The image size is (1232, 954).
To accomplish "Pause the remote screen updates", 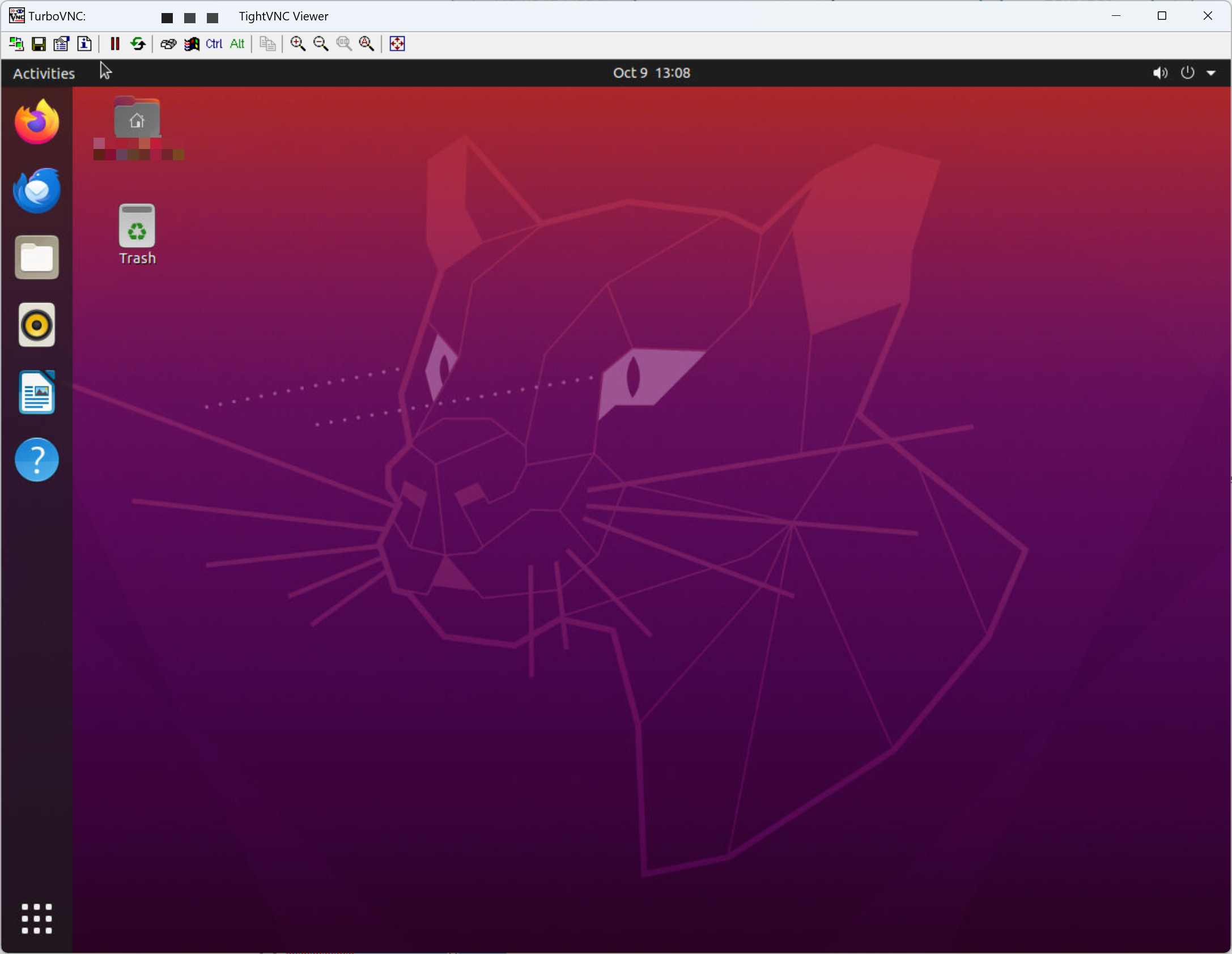I will (115, 44).
